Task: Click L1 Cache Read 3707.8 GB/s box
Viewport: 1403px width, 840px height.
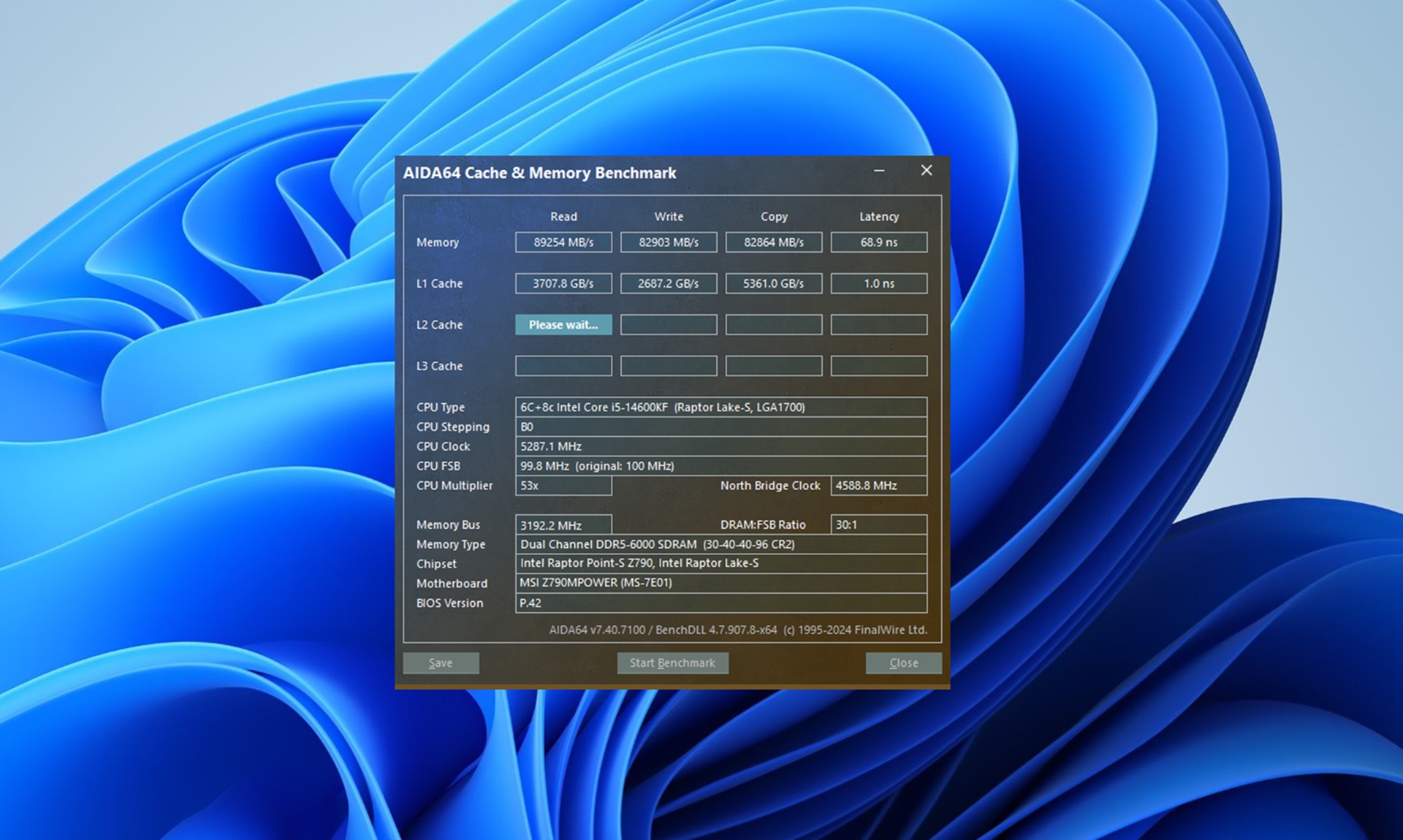Action: point(563,283)
